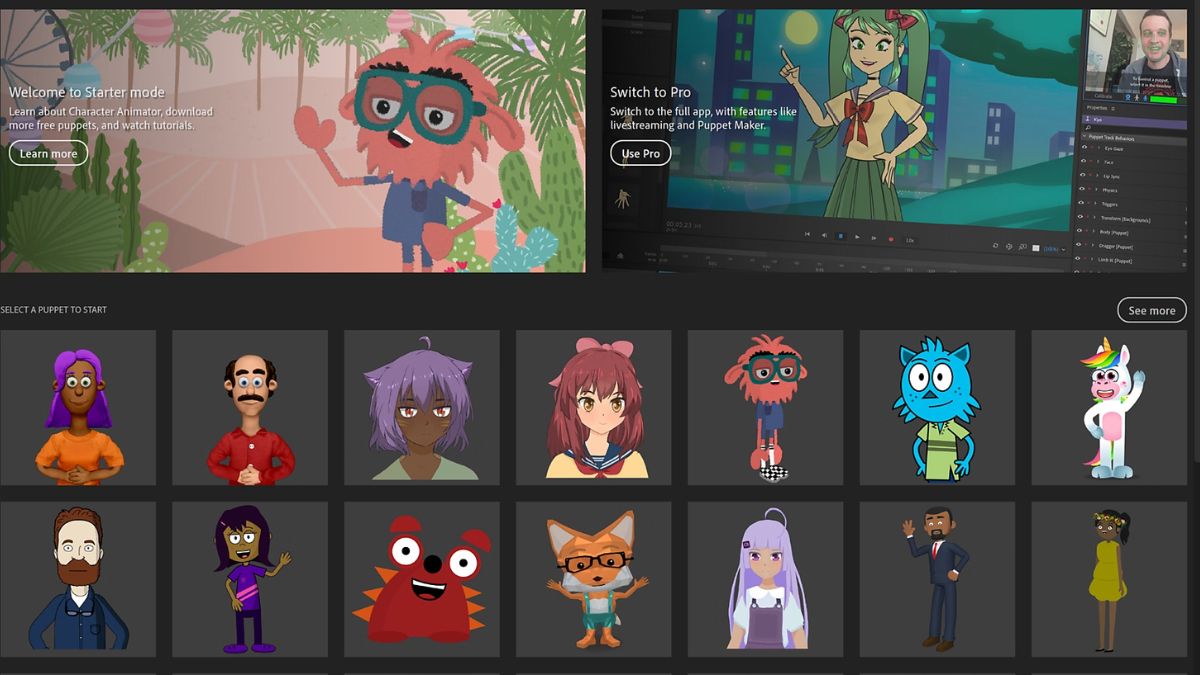Select the purple-haired woman in orange shirt puppet

pyautogui.click(x=78, y=408)
